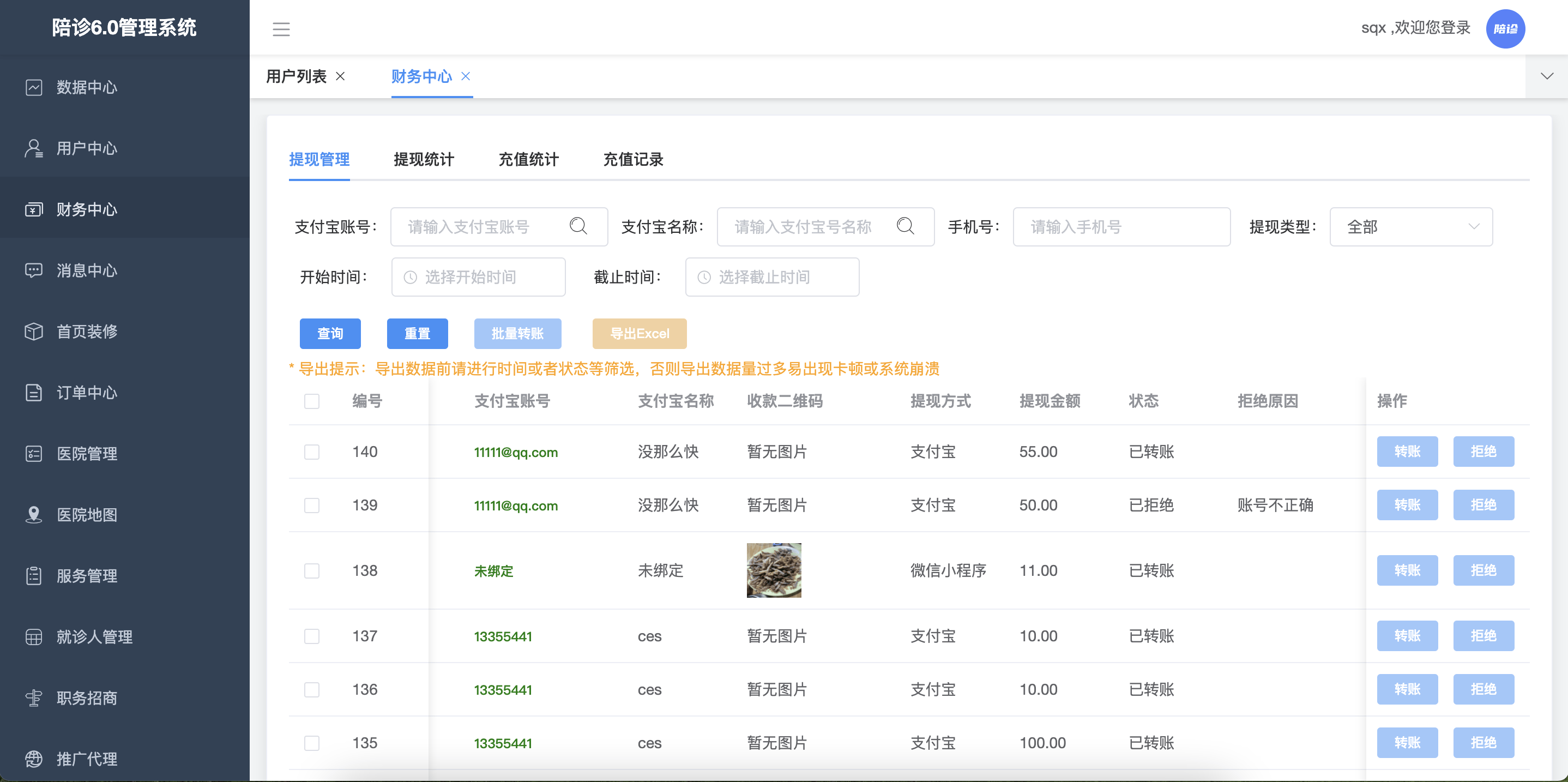Click the 陪诊 user avatar

[x=1505, y=28]
